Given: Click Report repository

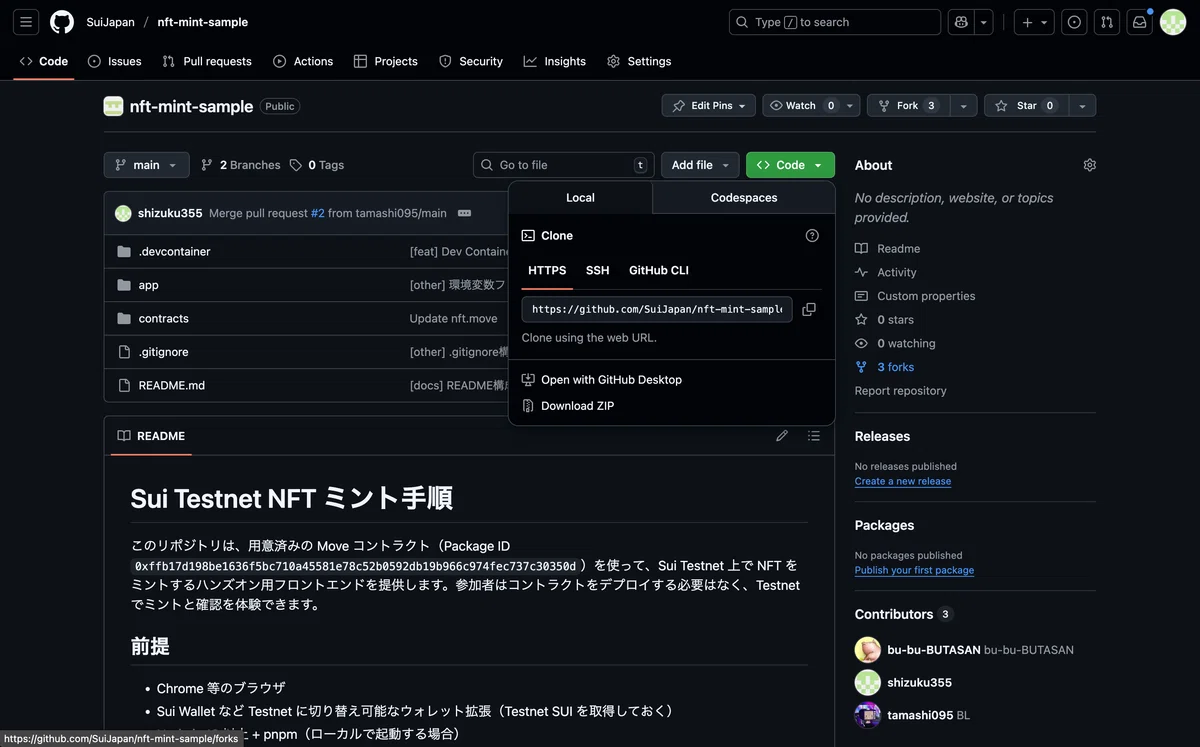Looking at the screenshot, I should pos(900,391).
